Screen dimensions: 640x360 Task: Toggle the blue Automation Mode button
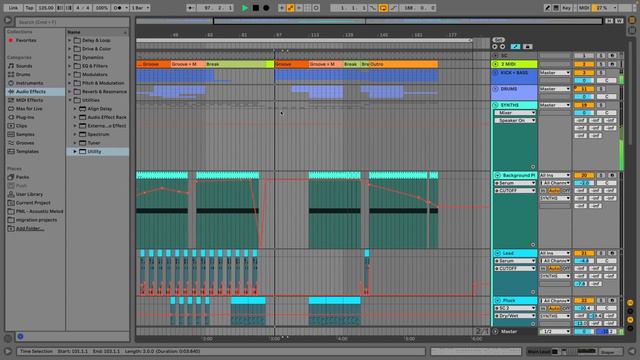click(x=516, y=47)
